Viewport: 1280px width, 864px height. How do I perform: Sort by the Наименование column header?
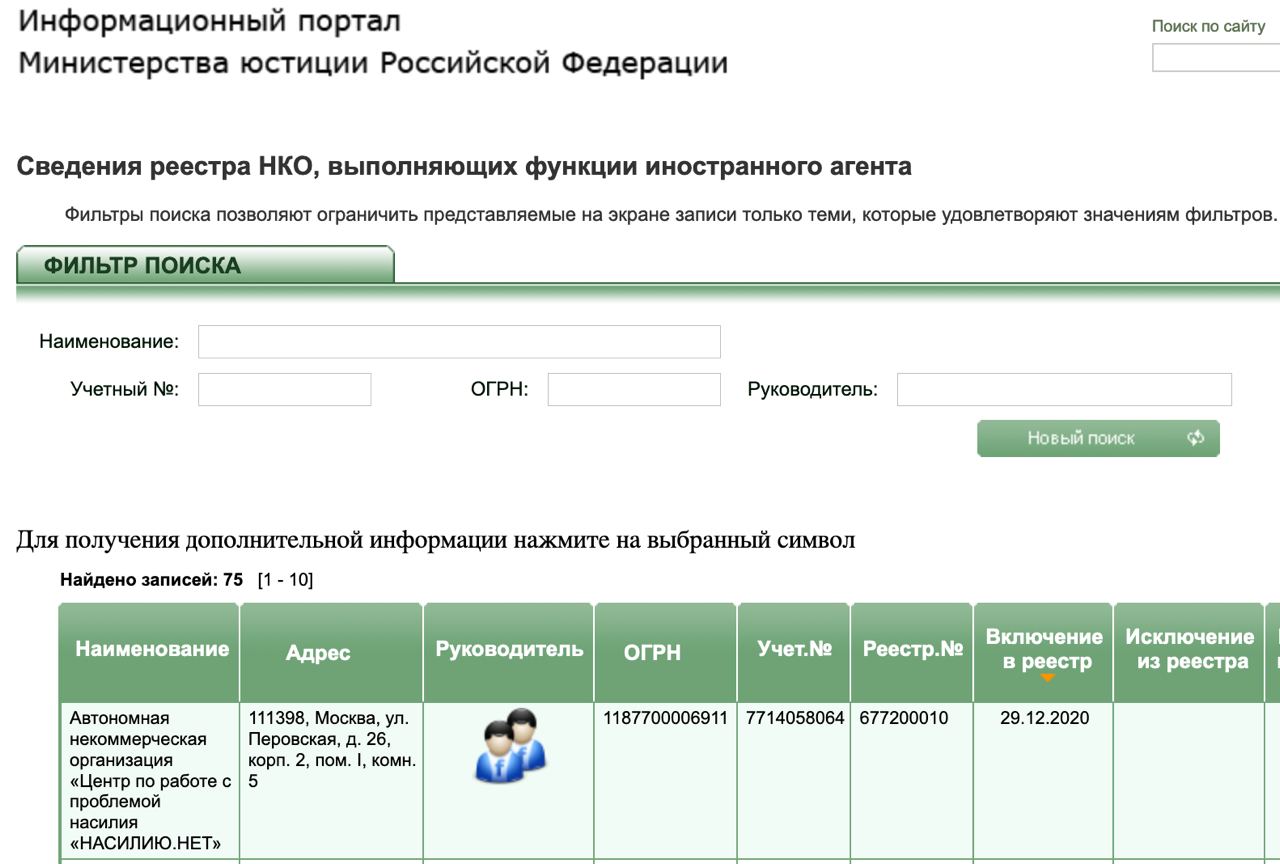(150, 651)
